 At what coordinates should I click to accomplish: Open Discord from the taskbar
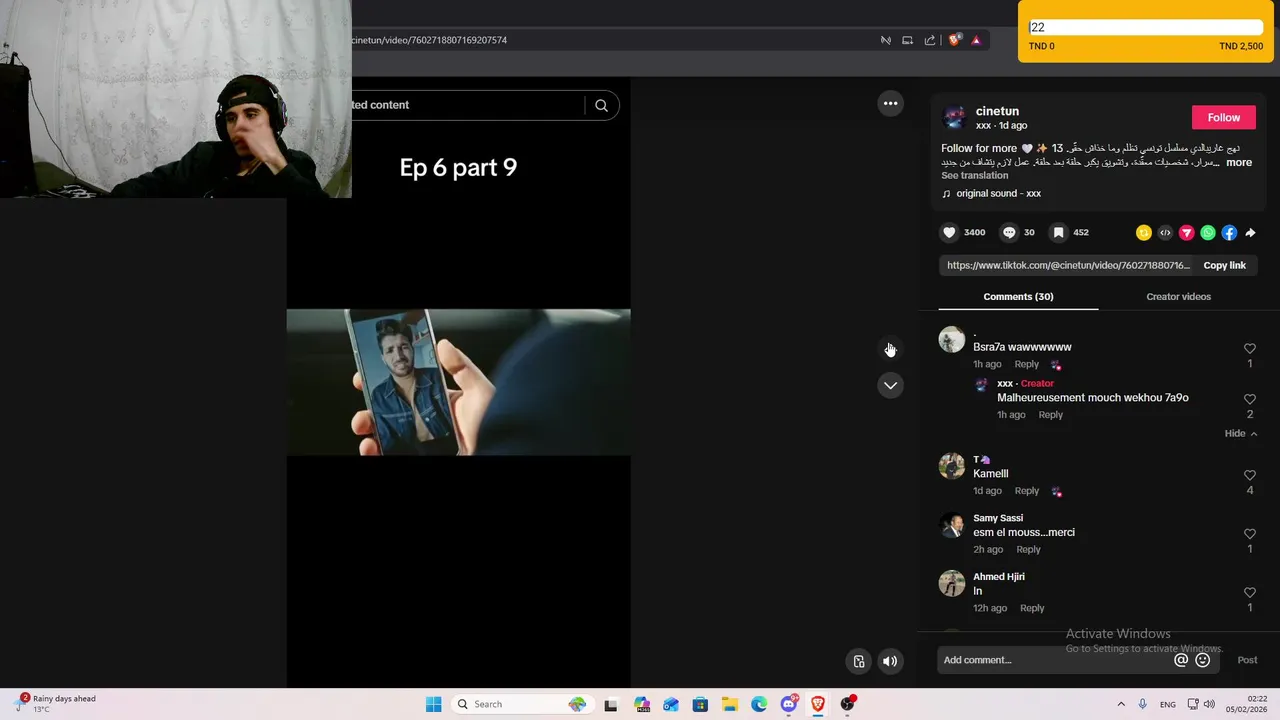click(x=789, y=704)
